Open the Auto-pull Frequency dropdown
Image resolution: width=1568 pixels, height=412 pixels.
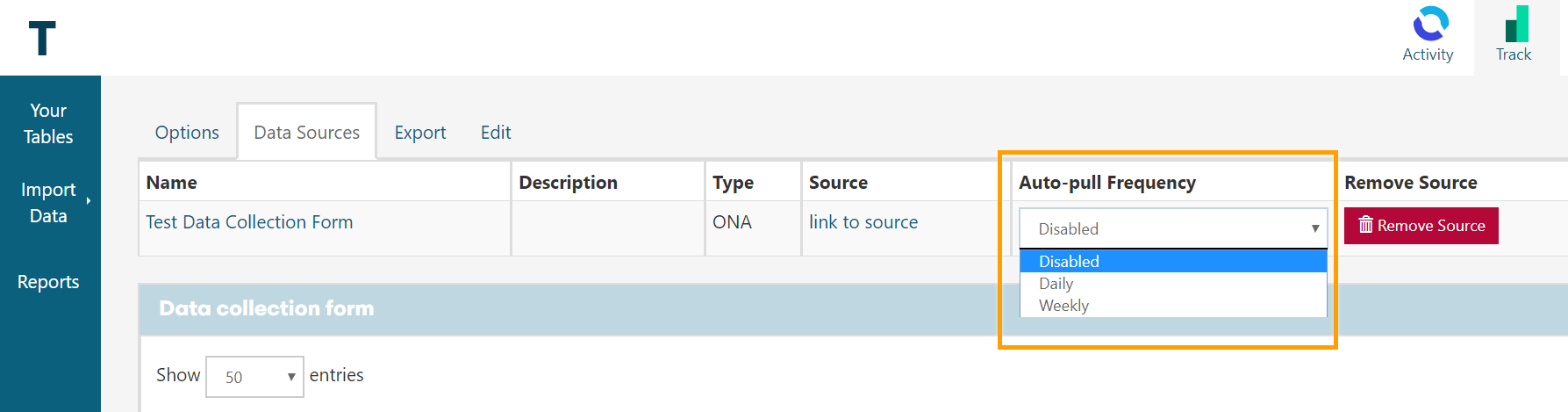1172,228
